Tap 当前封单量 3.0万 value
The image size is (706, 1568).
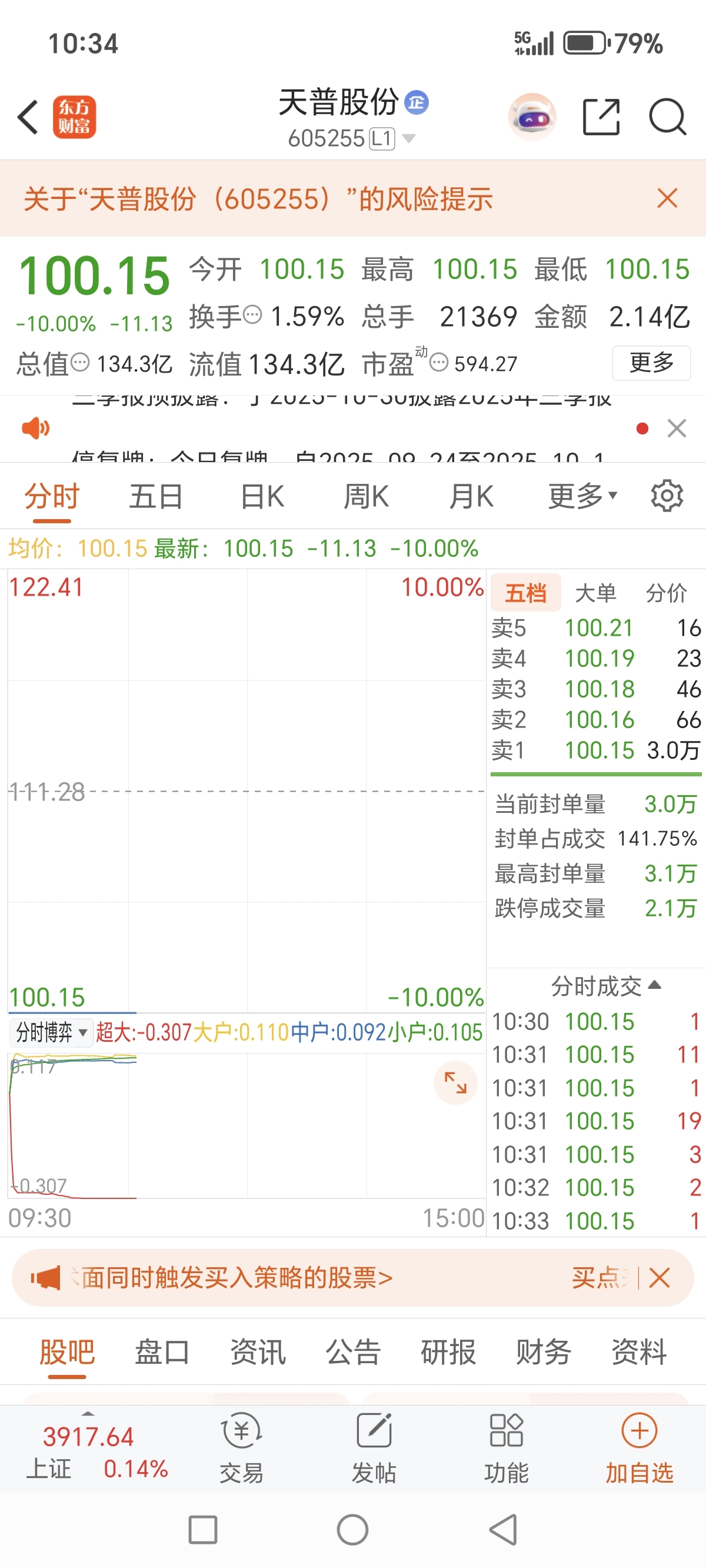coord(670,804)
